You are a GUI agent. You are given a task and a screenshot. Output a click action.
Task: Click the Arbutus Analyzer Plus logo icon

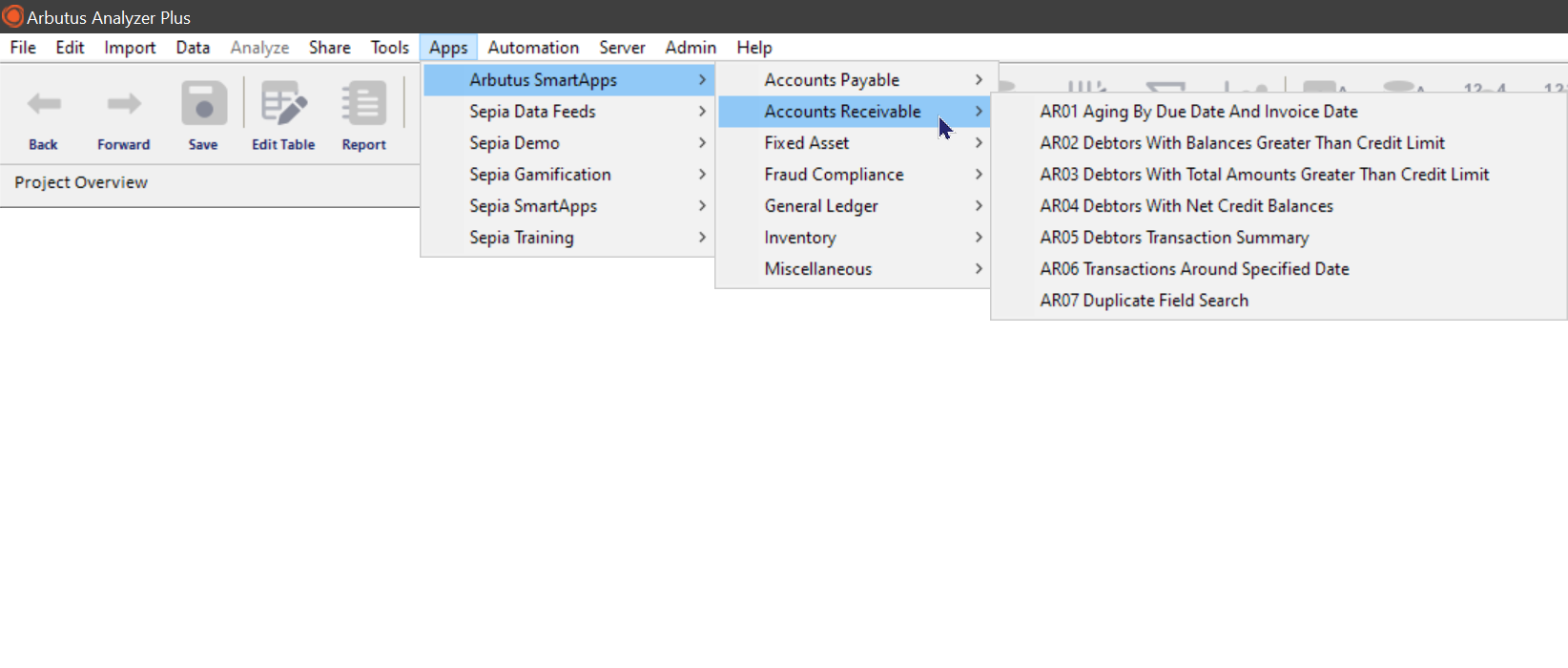click(x=13, y=17)
